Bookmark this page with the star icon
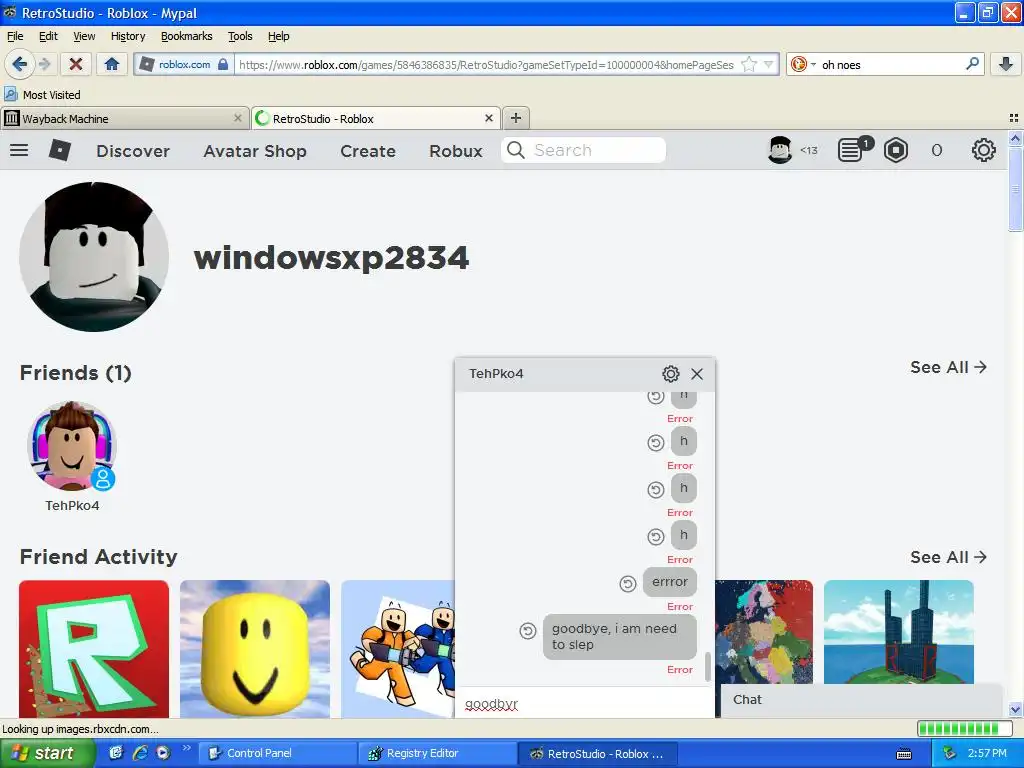Screen dimensions: 1024x768 pyautogui.click(x=749, y=64)
